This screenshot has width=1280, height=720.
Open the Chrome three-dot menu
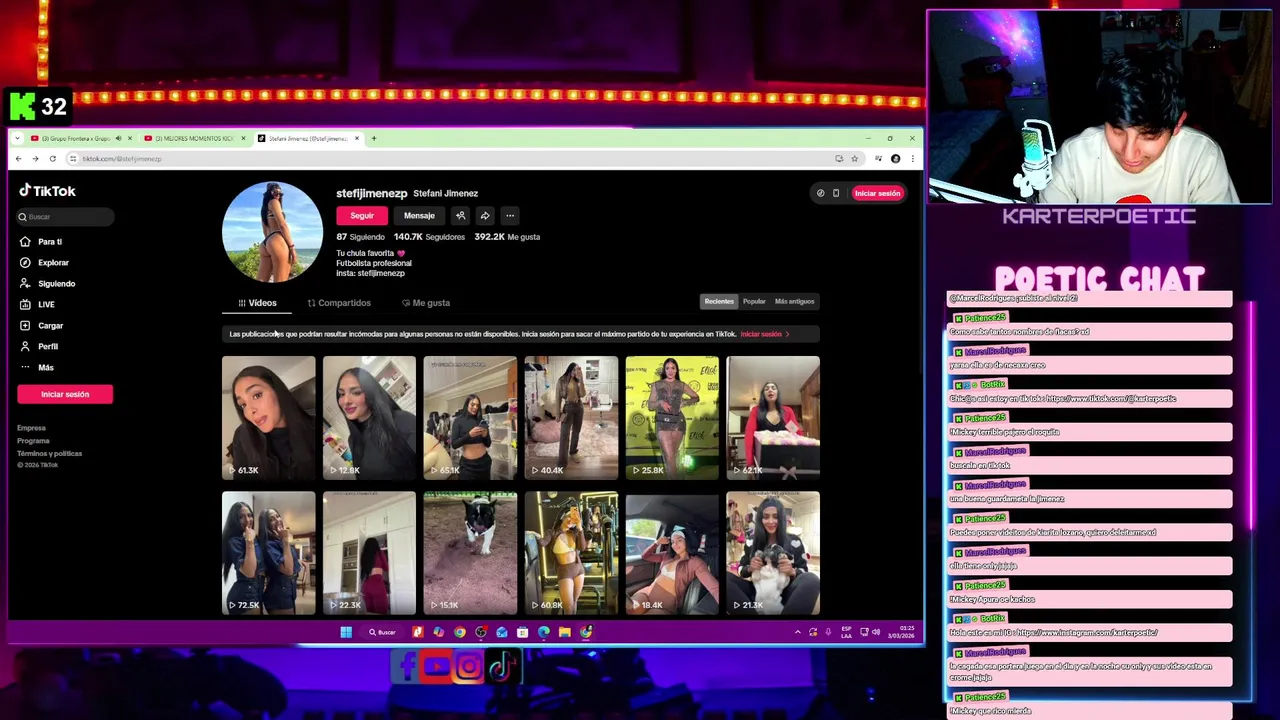[x=911, y=159]
